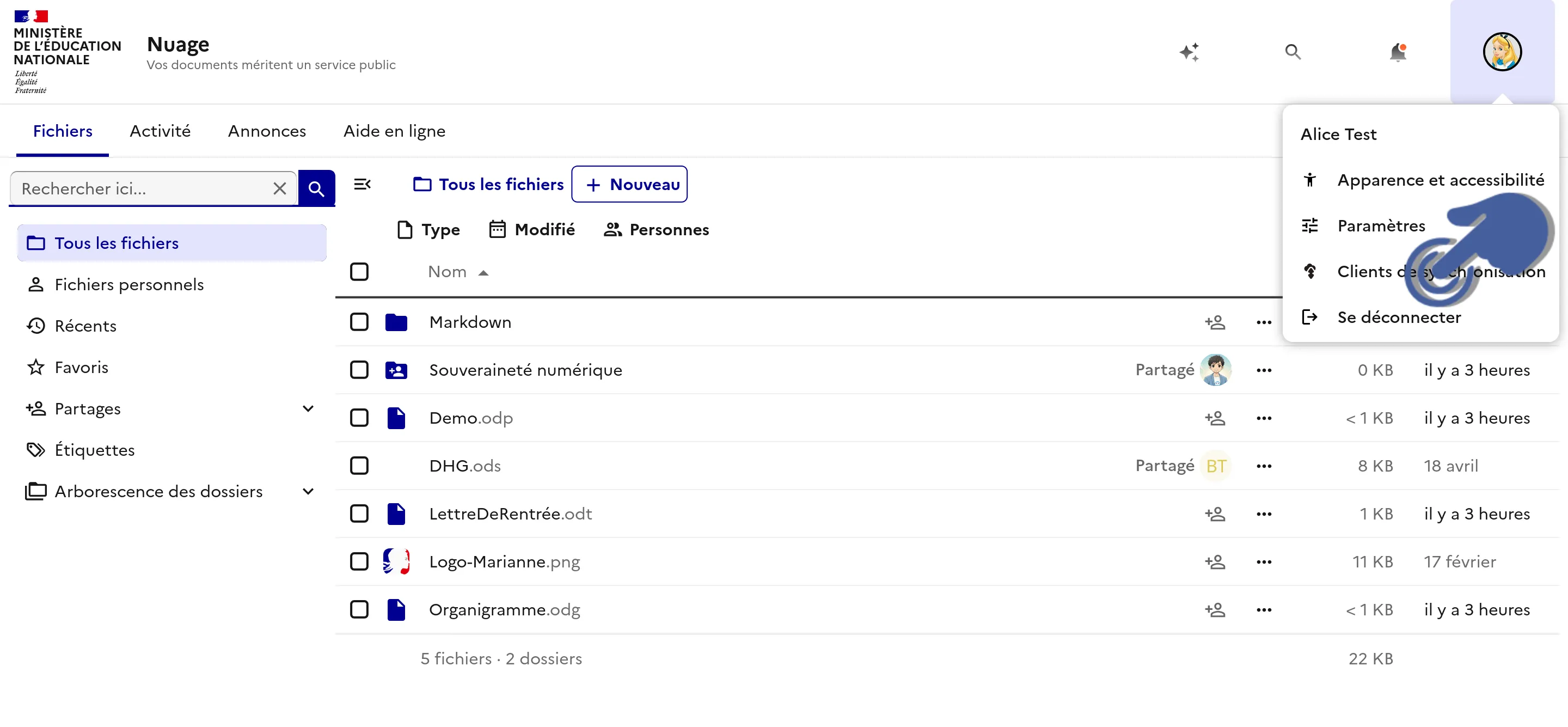
Task: Open the Personnes filter dropdown
Action: 656,230
